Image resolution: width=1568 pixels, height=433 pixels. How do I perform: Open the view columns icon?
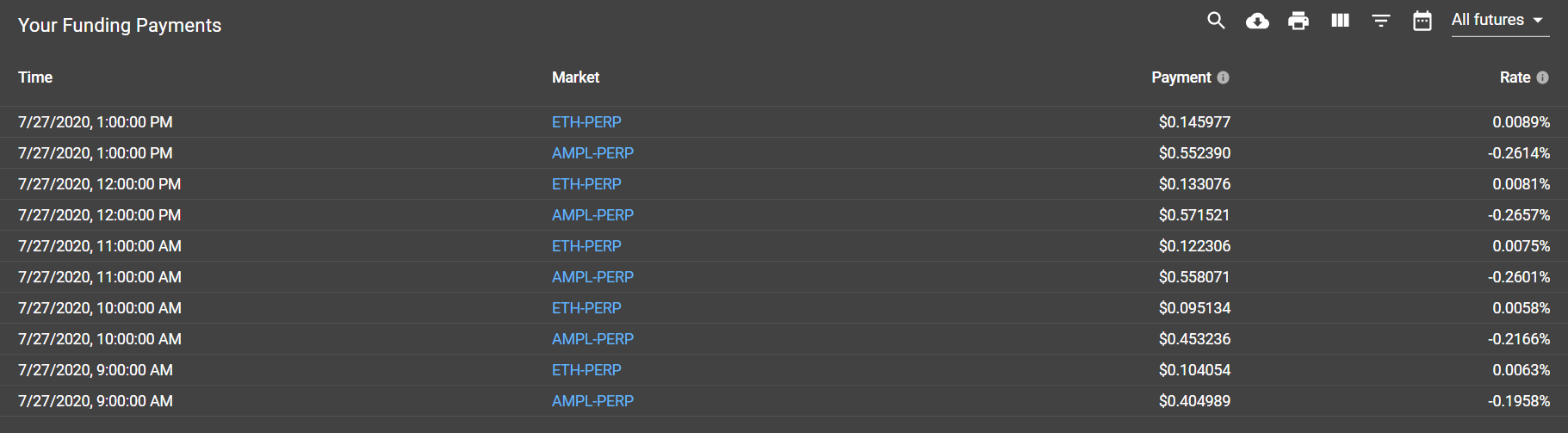point(1340,21)
